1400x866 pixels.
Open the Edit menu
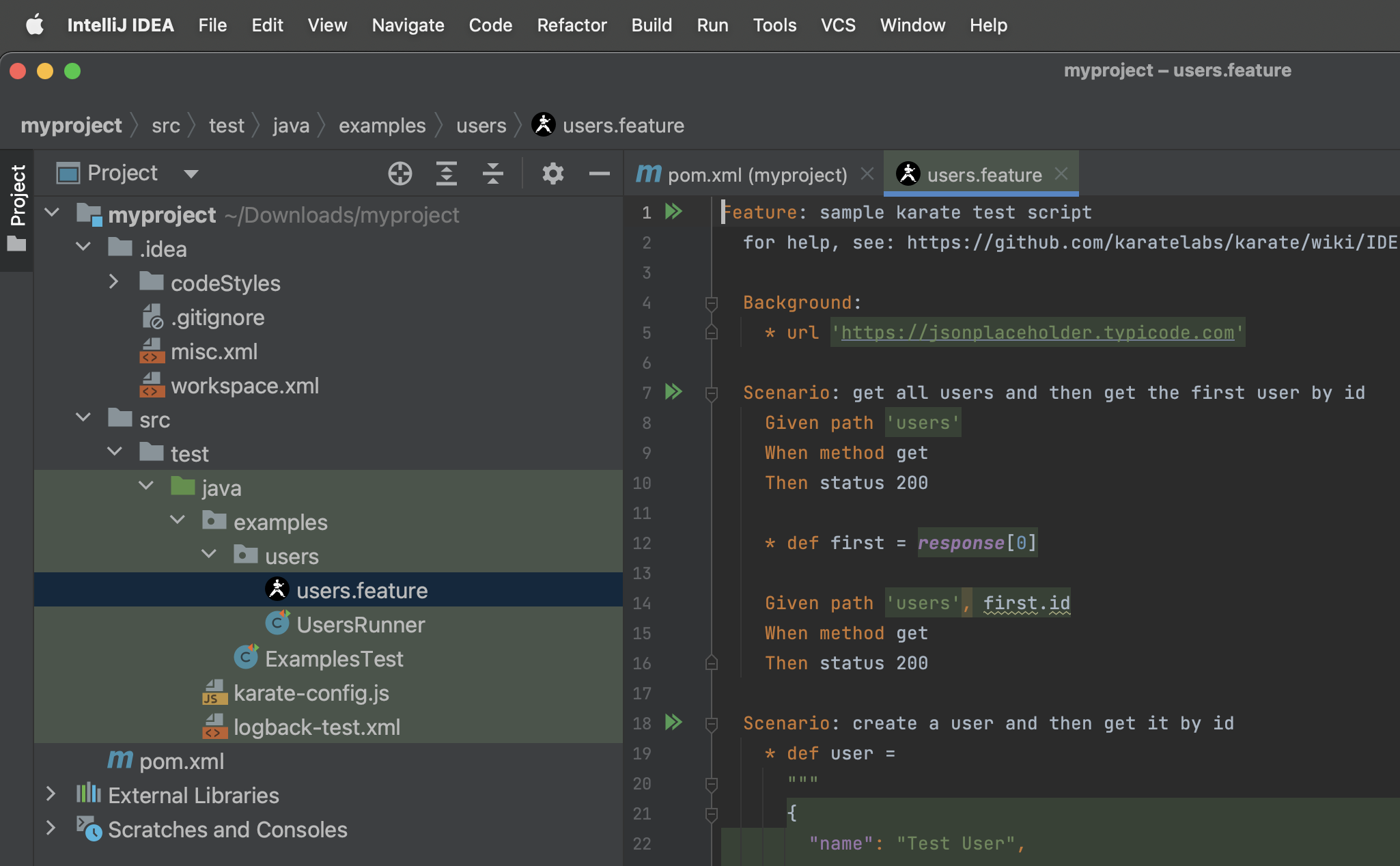pyautogui.click(x=267, y=25)
